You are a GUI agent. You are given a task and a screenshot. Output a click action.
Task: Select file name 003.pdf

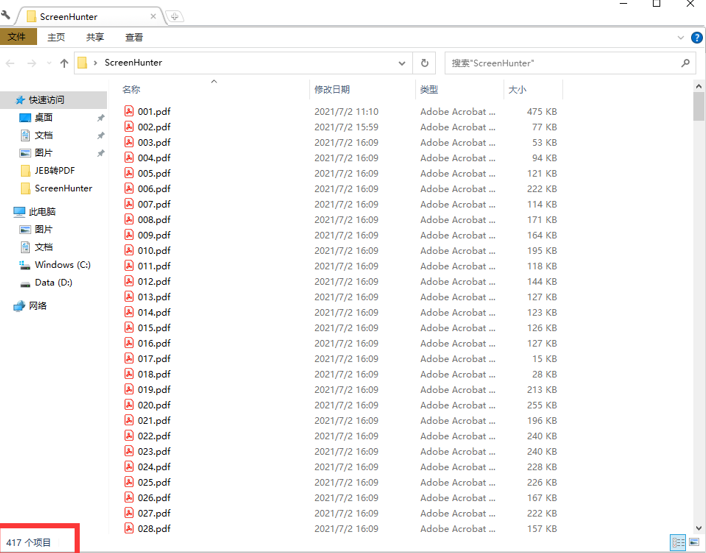pyautogui.click(x=154, y=143)
